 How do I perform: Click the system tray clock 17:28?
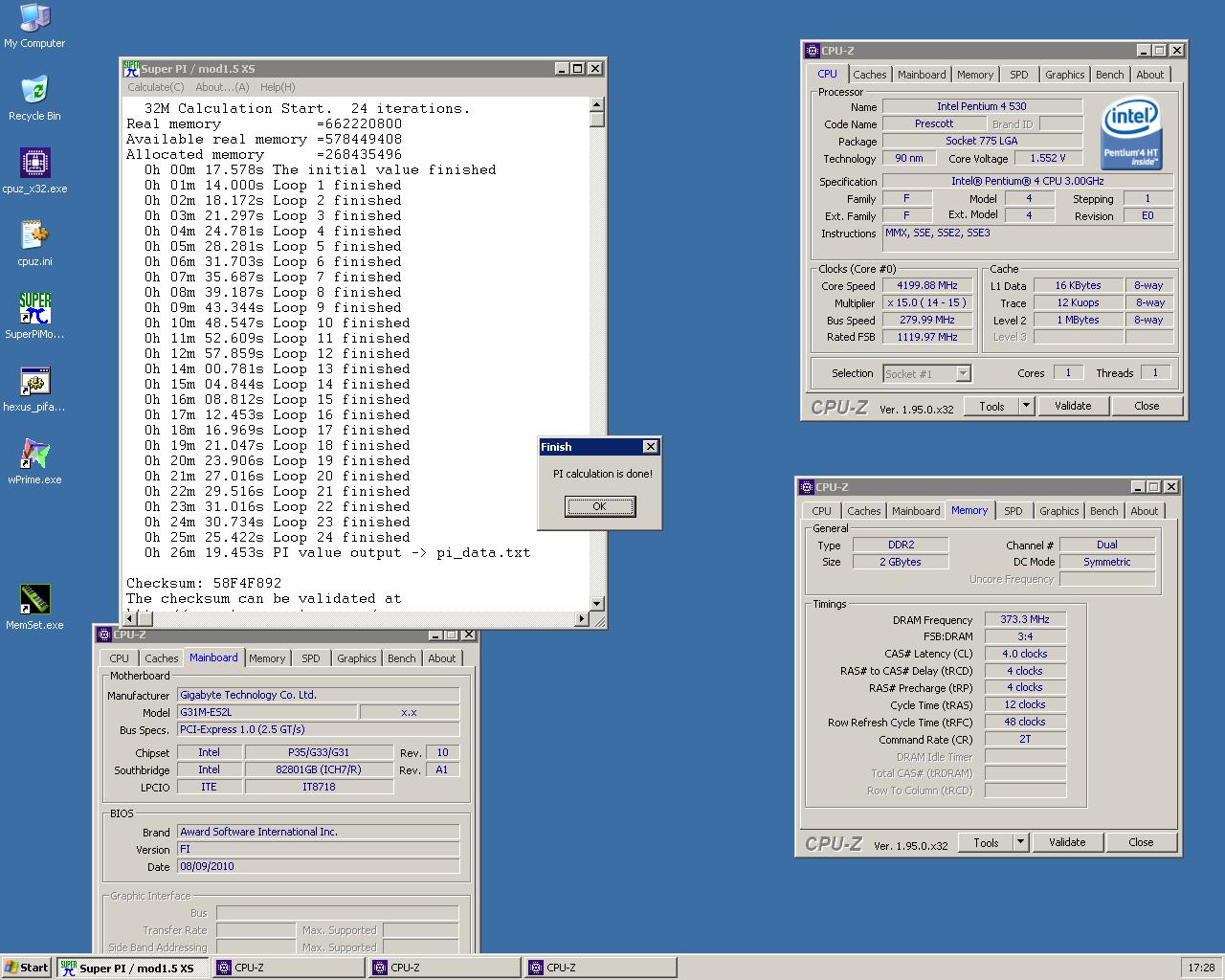[1201, 968]
